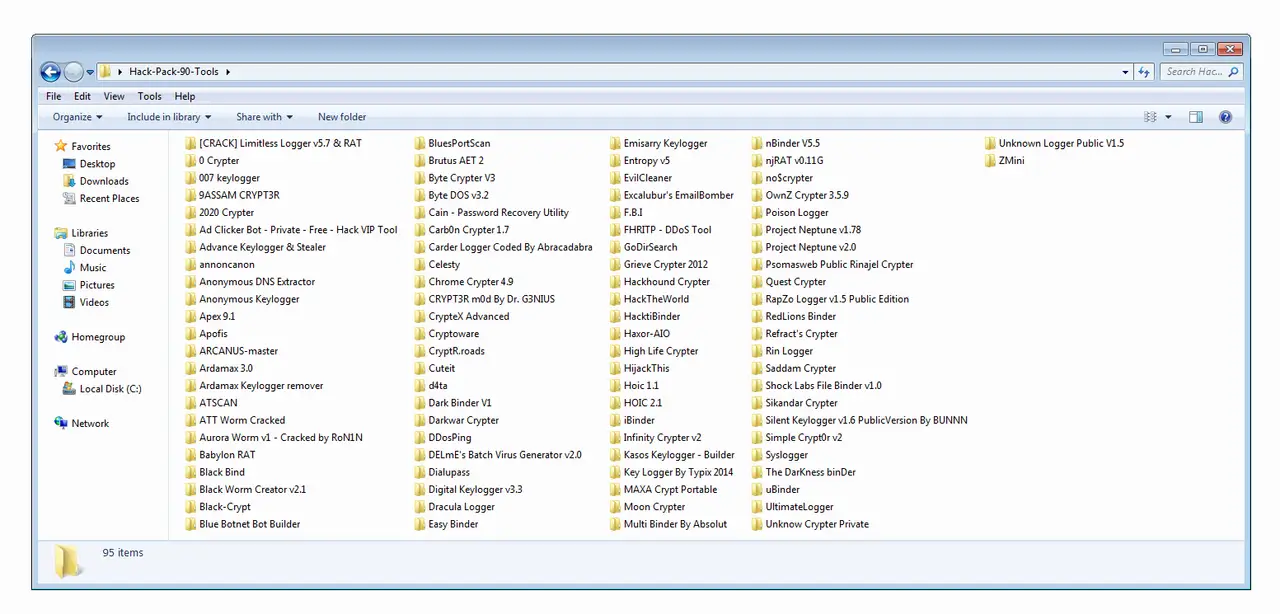The image size is (1280, 614).
Task: Click the back navigation arrow
Action: click(50, 72)
